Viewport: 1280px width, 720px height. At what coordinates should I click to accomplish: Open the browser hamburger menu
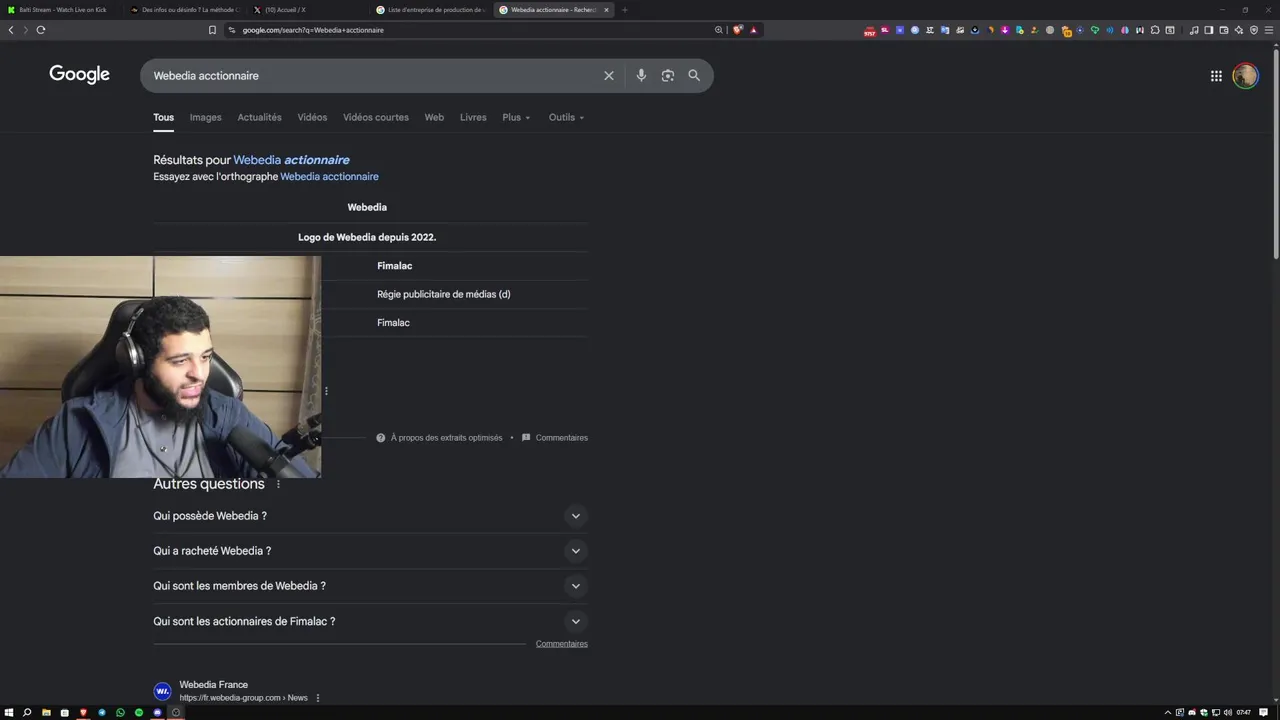coord(1269,30)
